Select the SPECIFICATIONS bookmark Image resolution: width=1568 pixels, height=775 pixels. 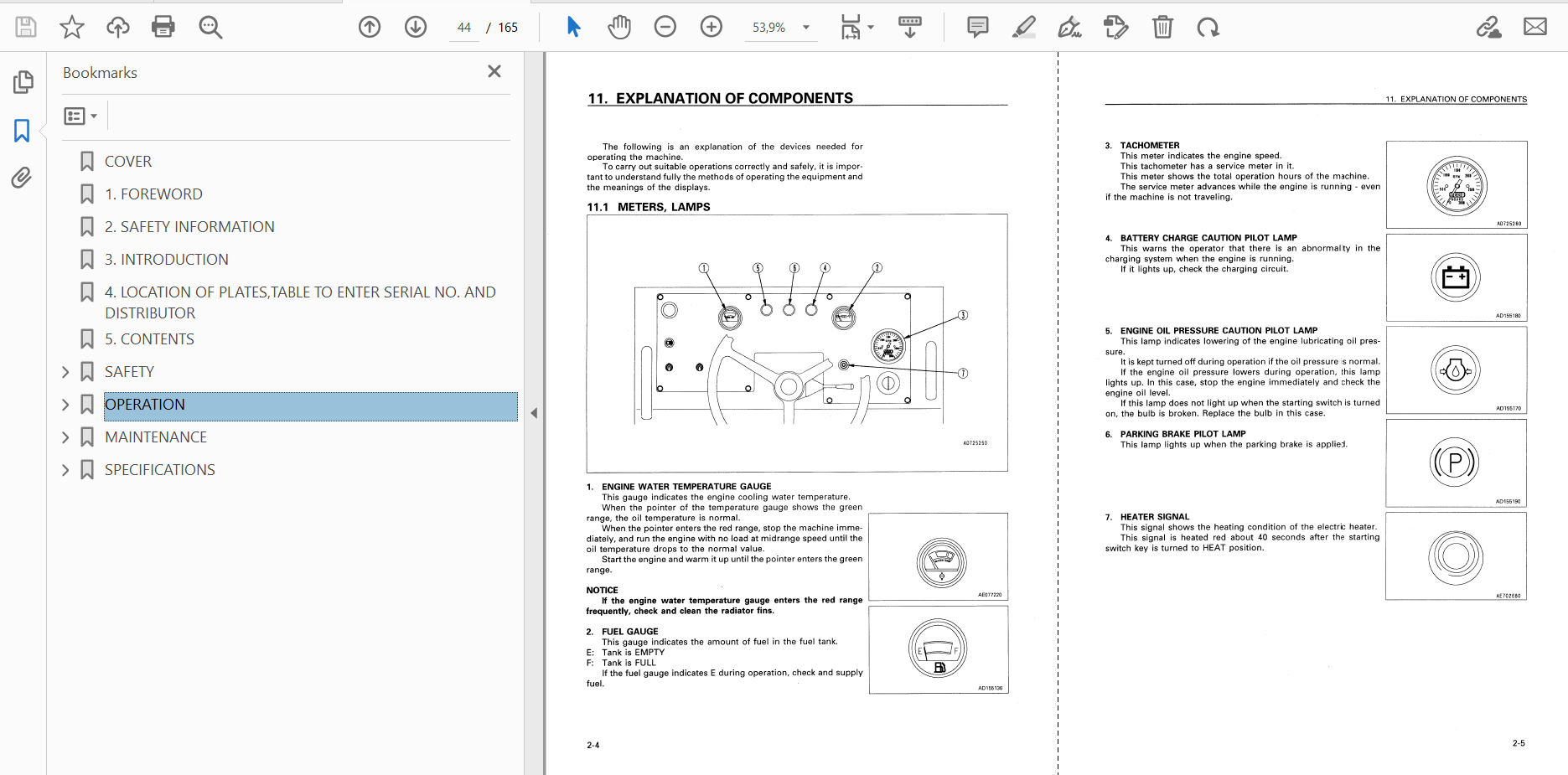tap(160, 469)
